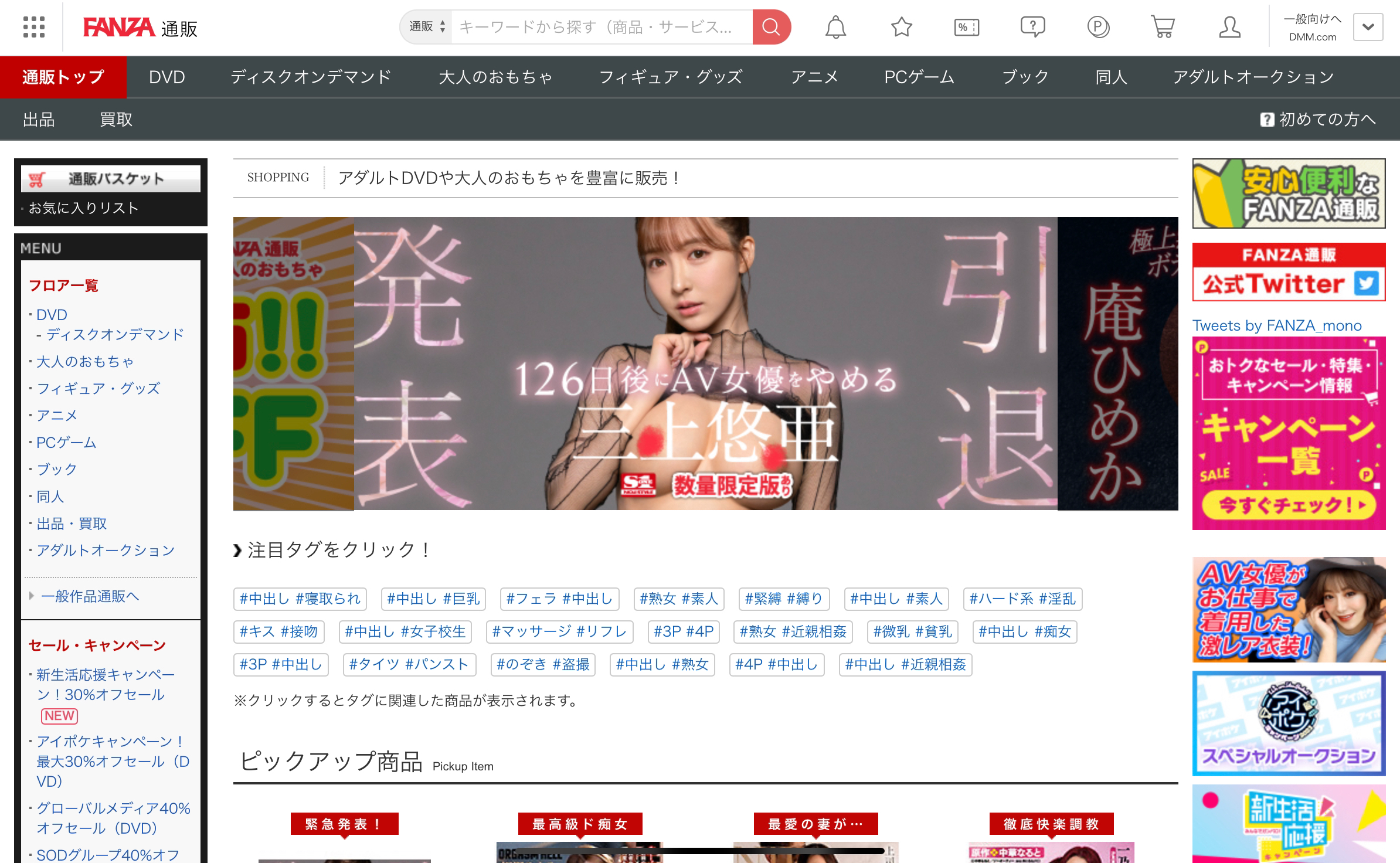
Task: Click the 初めての方へ help link
Action: coord(1318,120)
